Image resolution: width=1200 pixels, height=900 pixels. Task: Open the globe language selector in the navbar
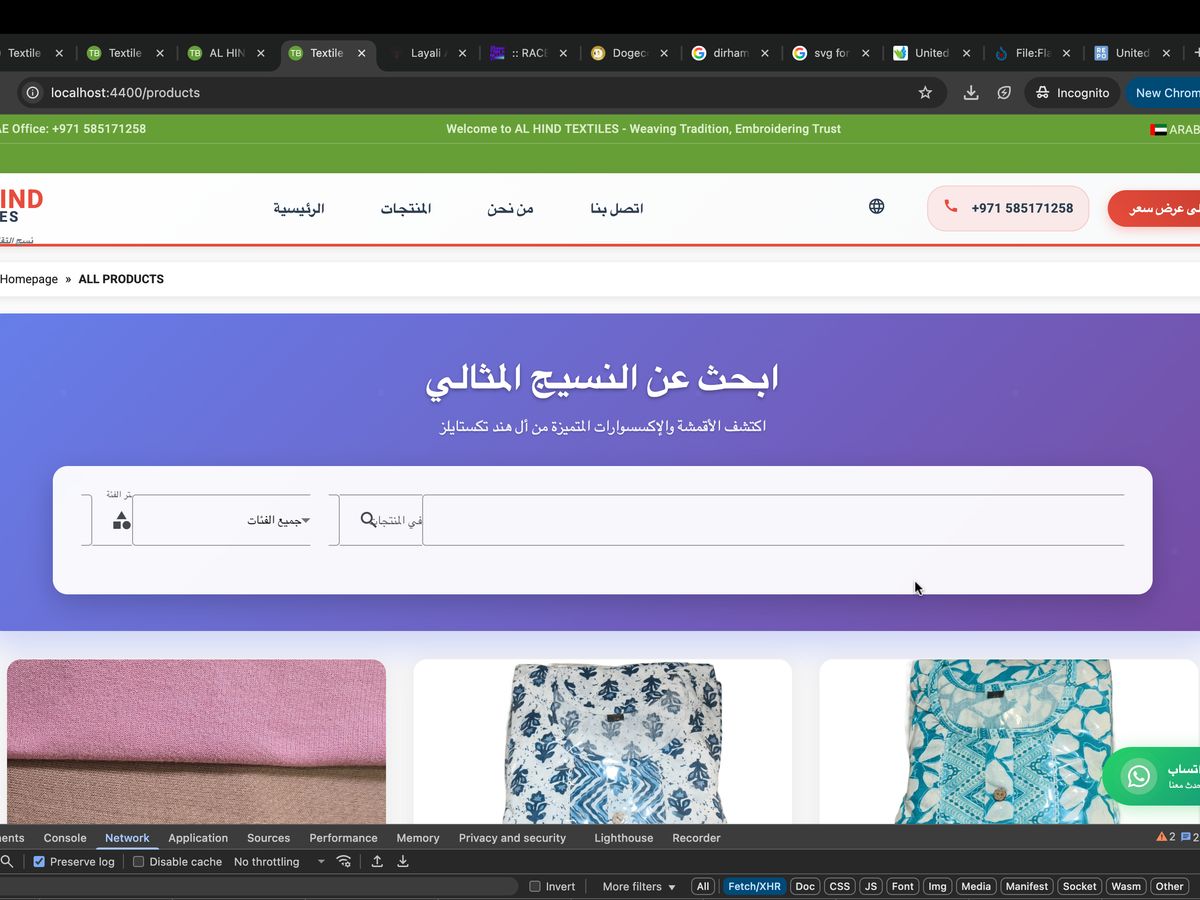click(x=877, y=206)
